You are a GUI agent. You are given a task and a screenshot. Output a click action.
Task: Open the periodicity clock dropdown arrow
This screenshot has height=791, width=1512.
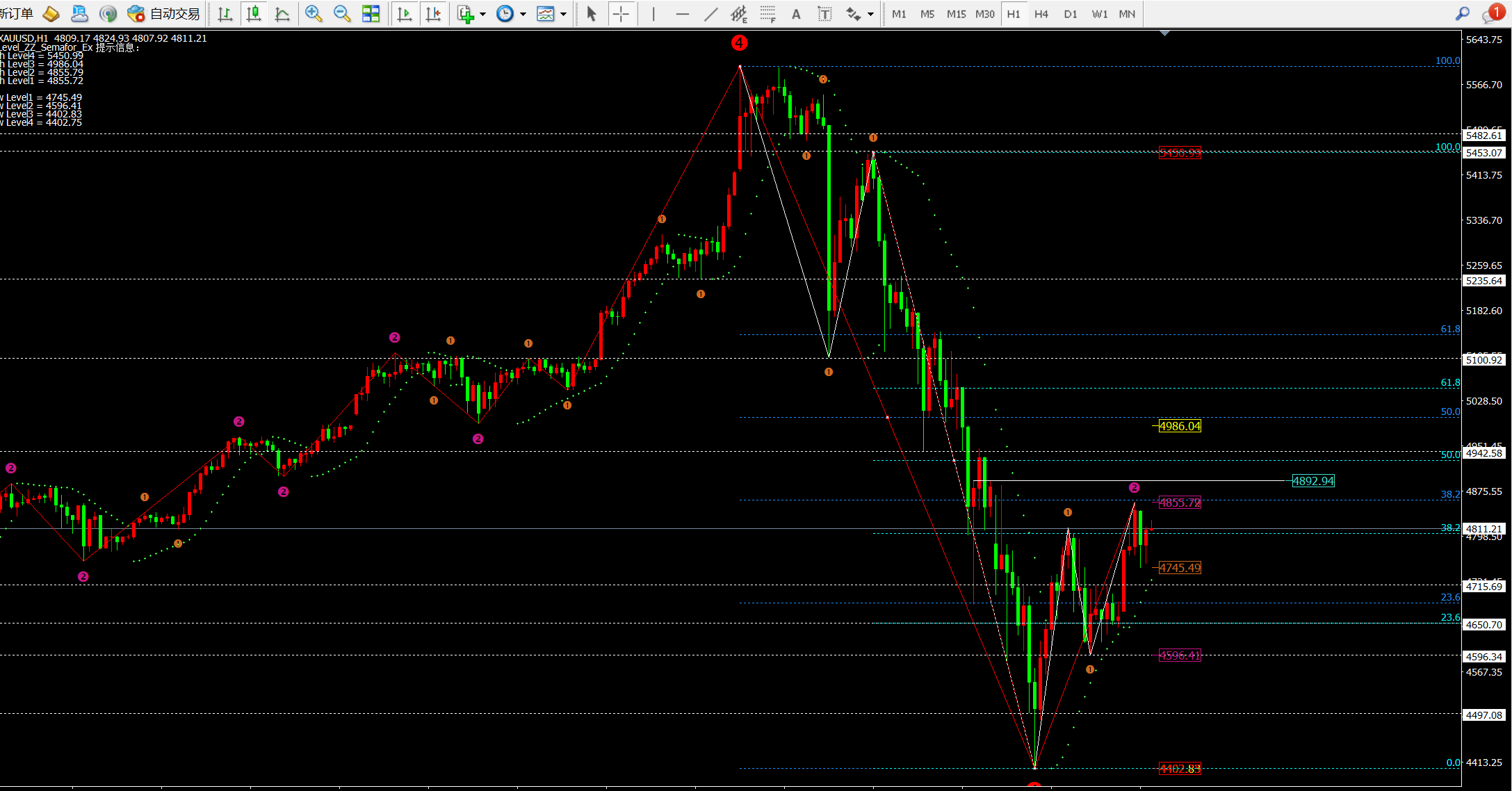523,14
